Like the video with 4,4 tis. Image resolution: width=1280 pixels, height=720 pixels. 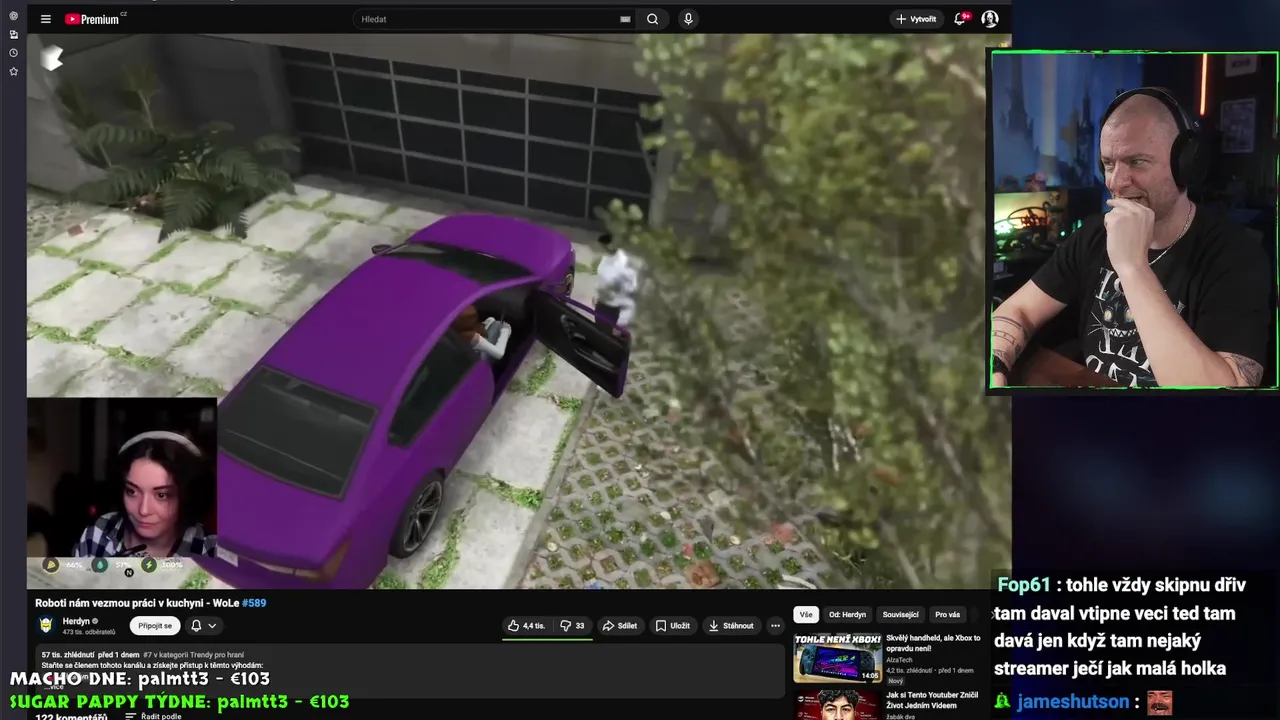[x=527, y=626]
